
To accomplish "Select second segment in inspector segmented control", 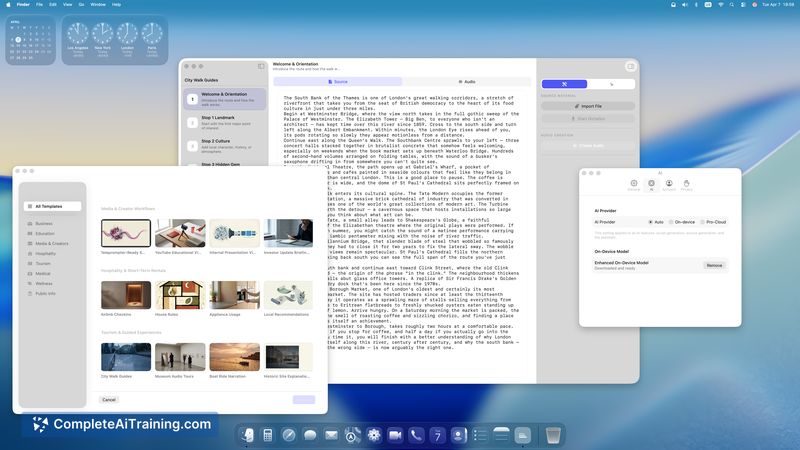I will tap(611, 84).
